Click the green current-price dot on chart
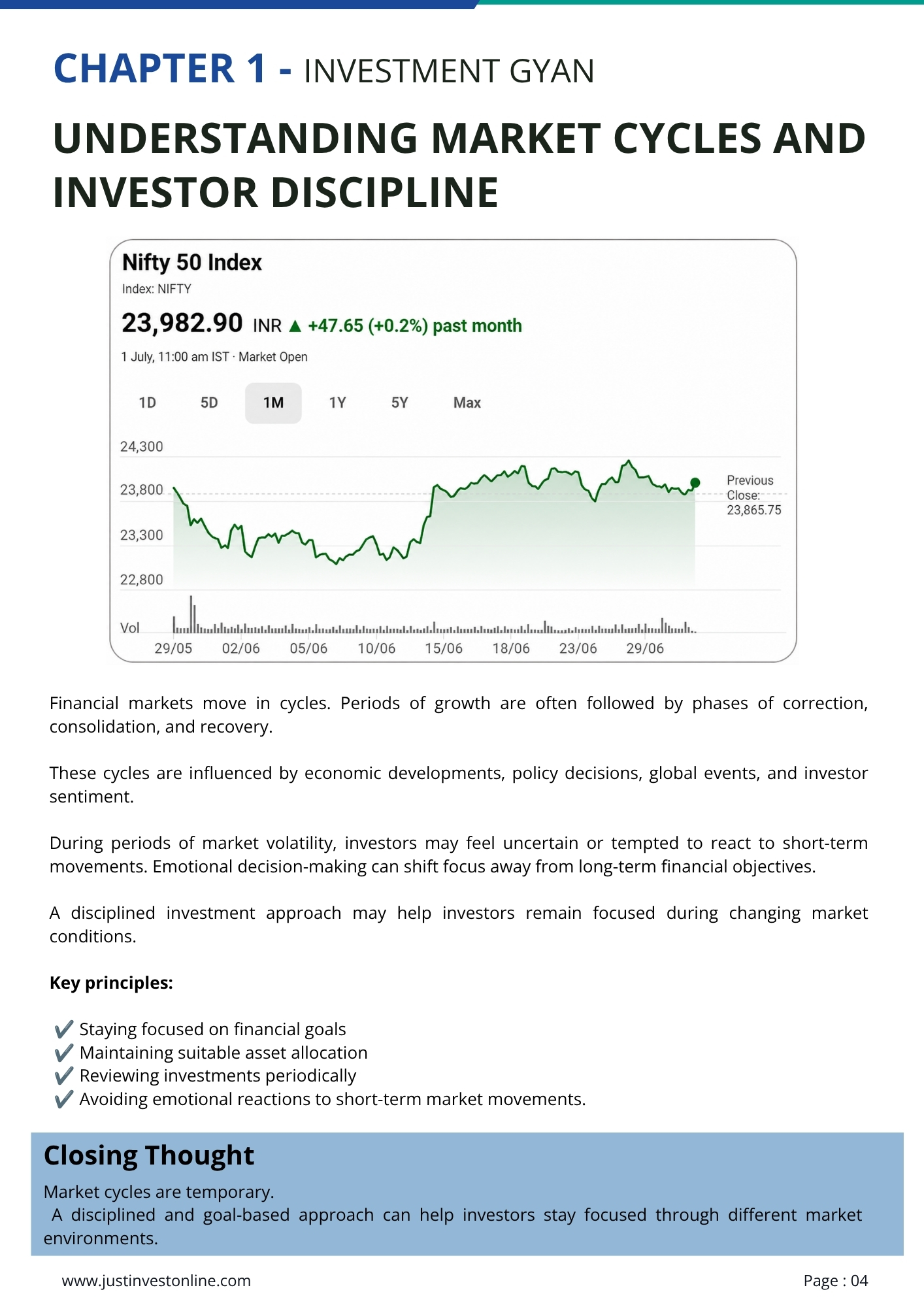 coord(695,482)
